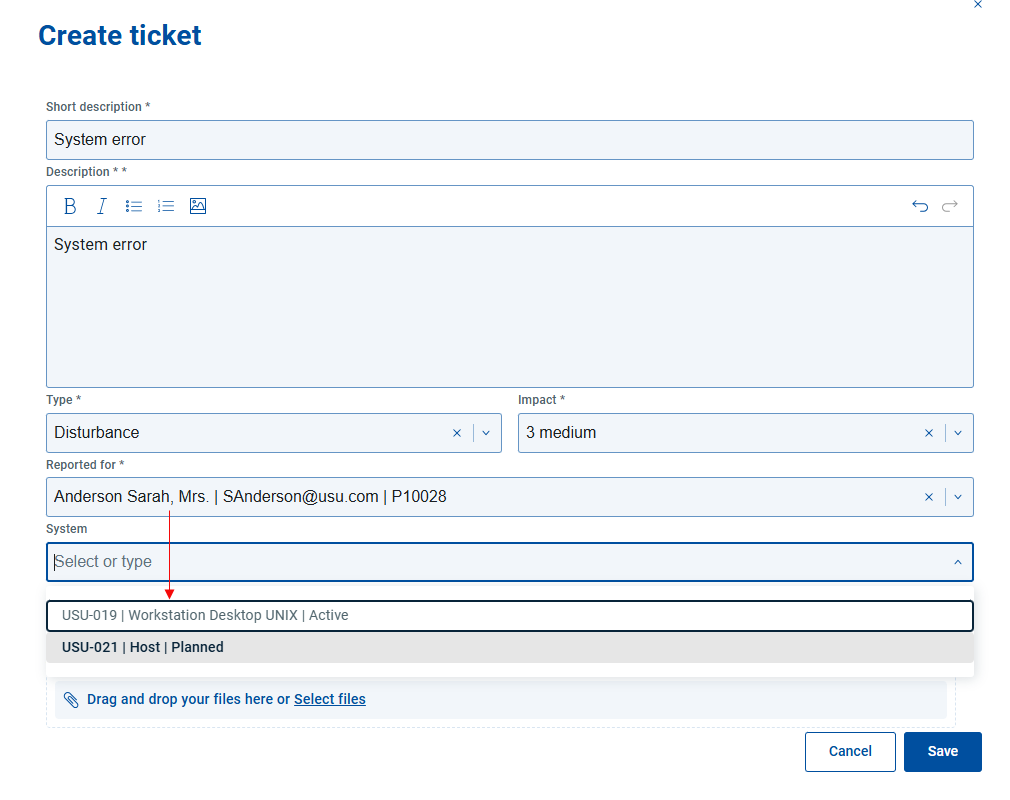Toggle bold formatting in description editor
Viewport: 1010px width, 800px height.
[x=70, y=206]
